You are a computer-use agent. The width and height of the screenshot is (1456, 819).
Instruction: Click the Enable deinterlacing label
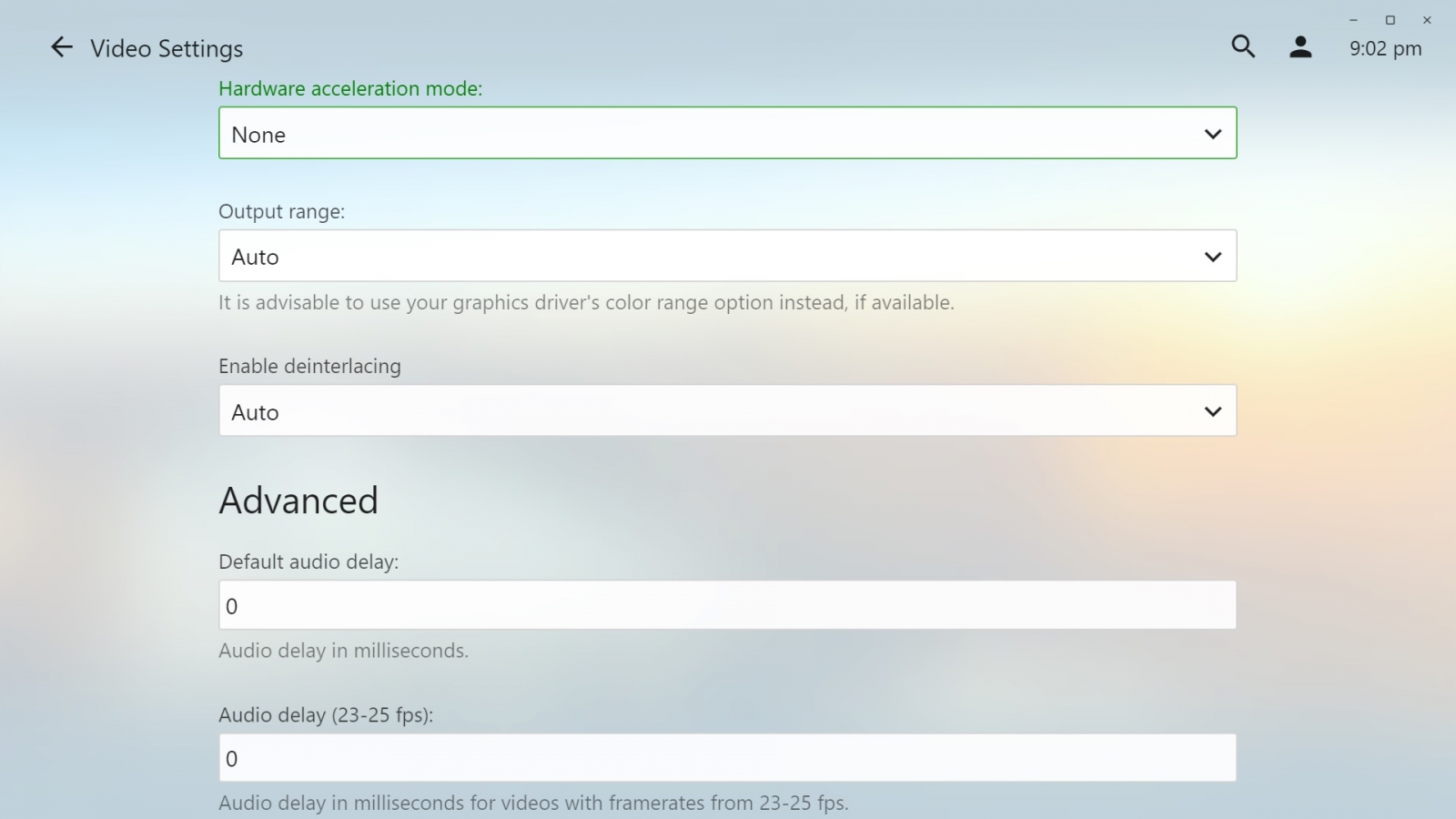[x=309, y=366]
